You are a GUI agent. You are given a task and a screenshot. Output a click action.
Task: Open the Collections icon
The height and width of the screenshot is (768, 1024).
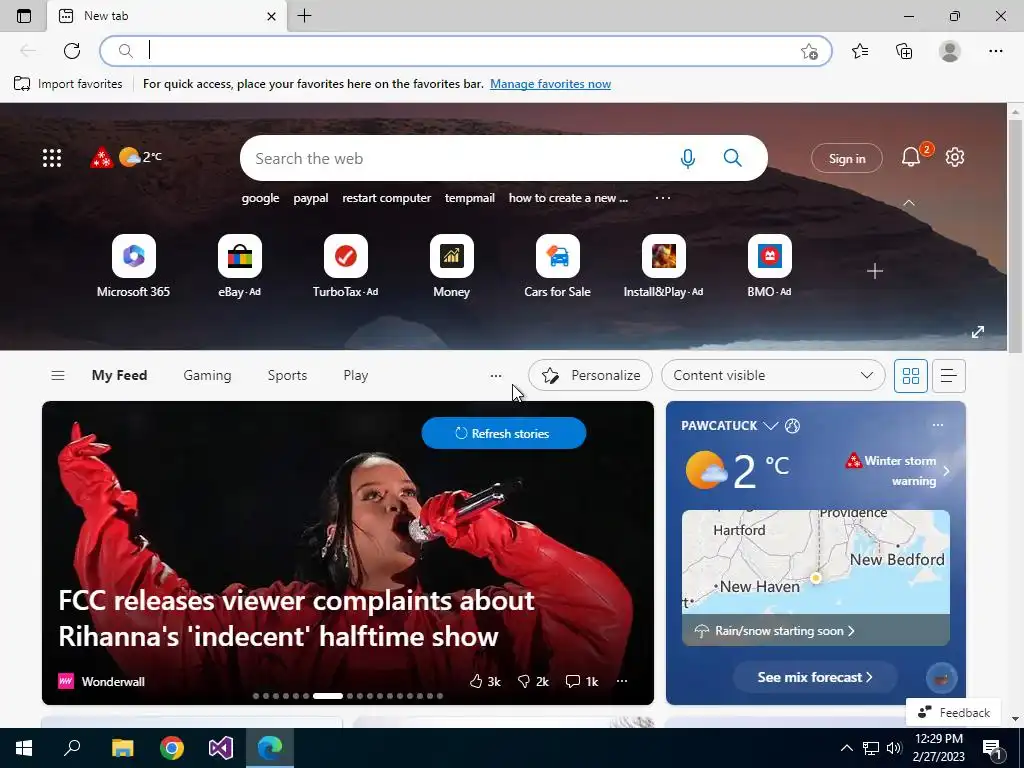[904, 51]
